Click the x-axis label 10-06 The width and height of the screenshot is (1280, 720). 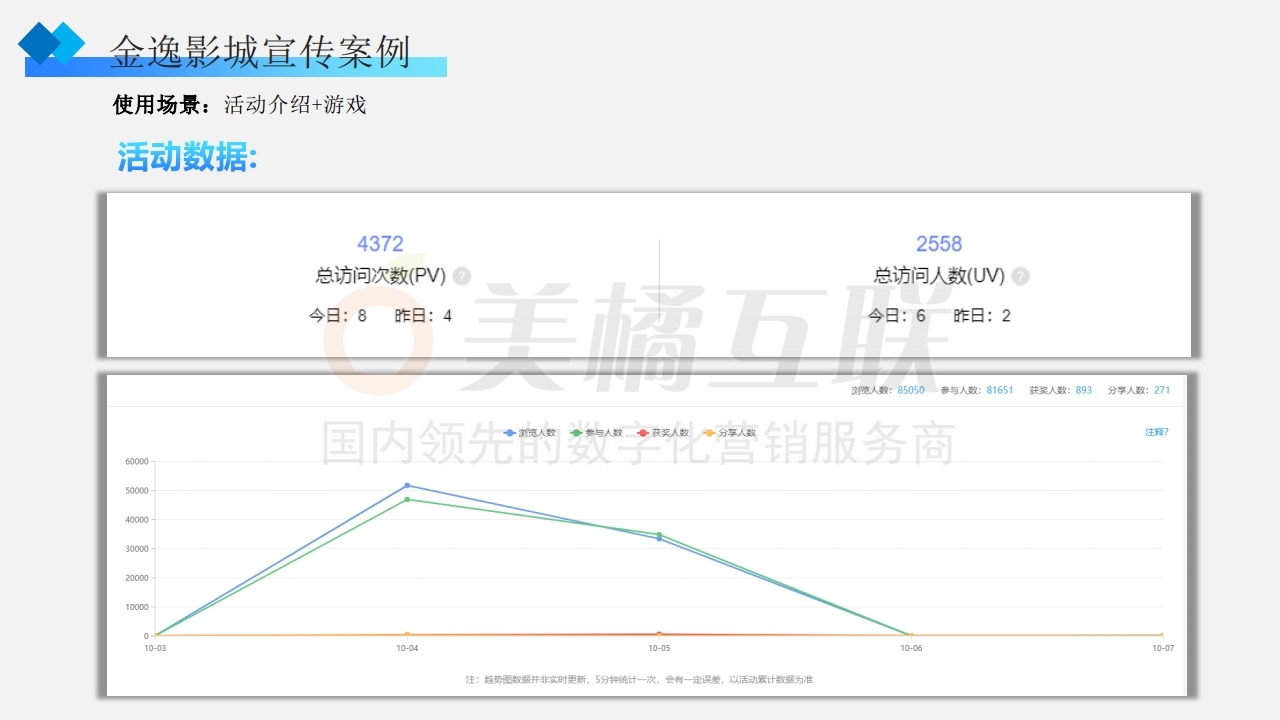(911, 648)
